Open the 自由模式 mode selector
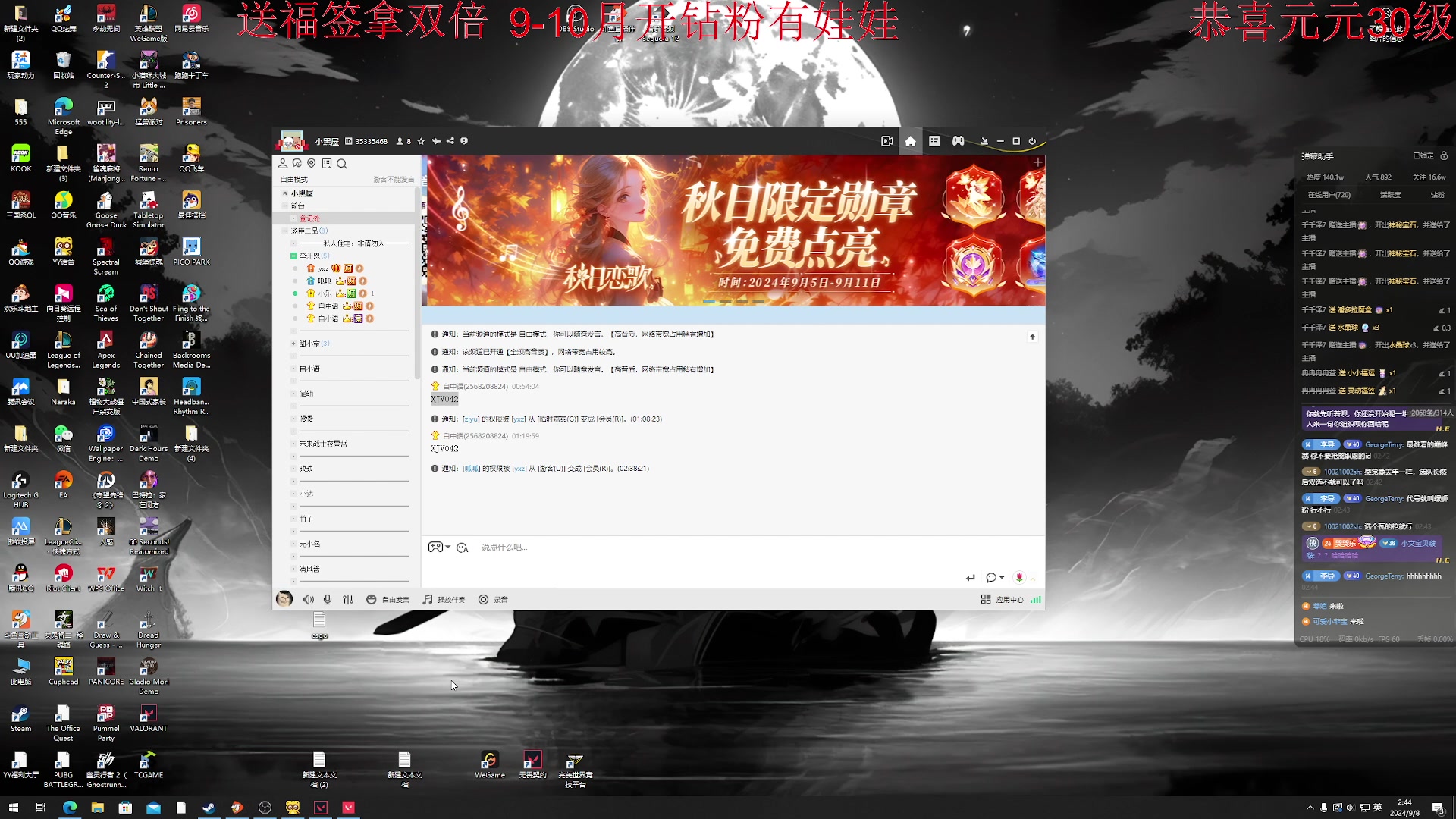The width and height of the screenshot is (1456, 819). 294,180
